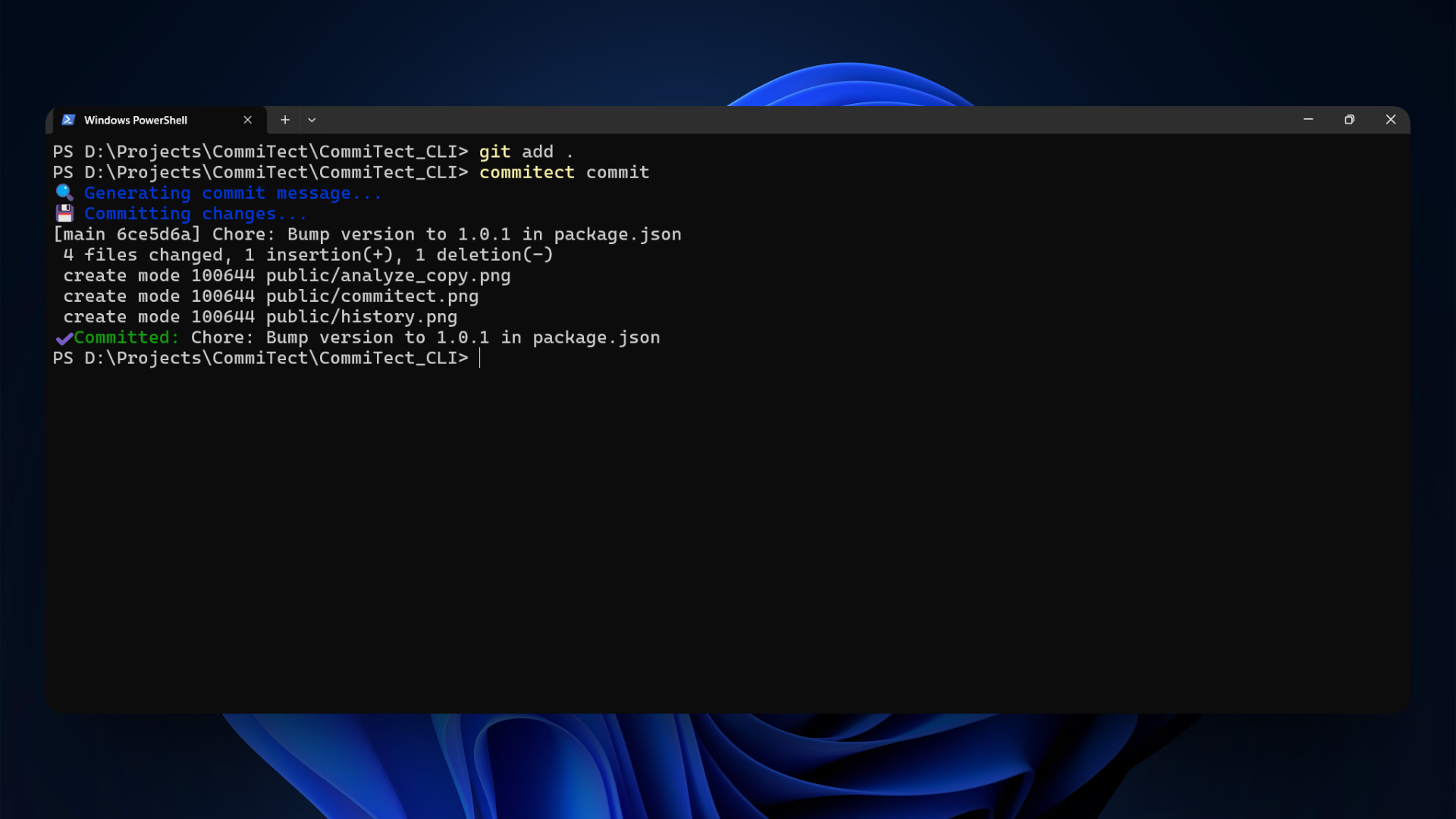Click the magnifying glass emoji before Generating message
Screen dimensions: 1456x819
[x=64, y=193]
